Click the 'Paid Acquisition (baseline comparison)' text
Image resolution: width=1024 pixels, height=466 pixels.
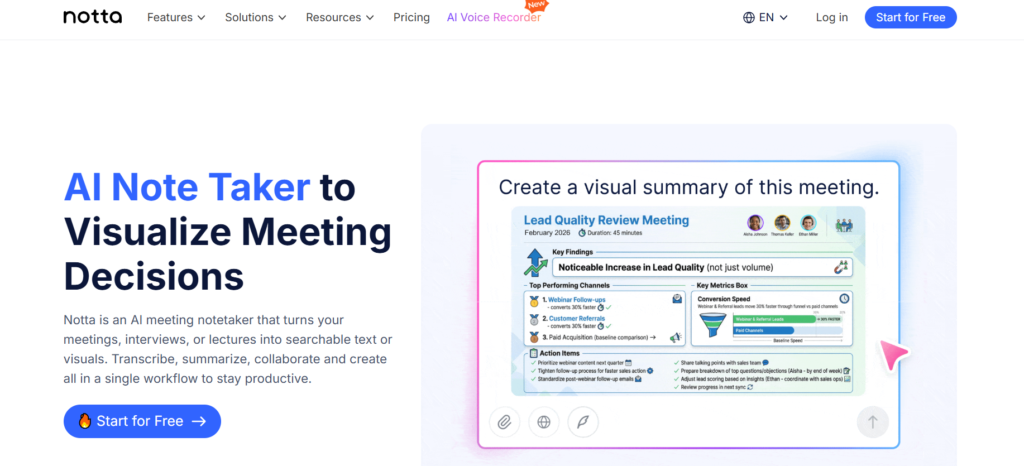pyautogui.click(x=598, y=337)
